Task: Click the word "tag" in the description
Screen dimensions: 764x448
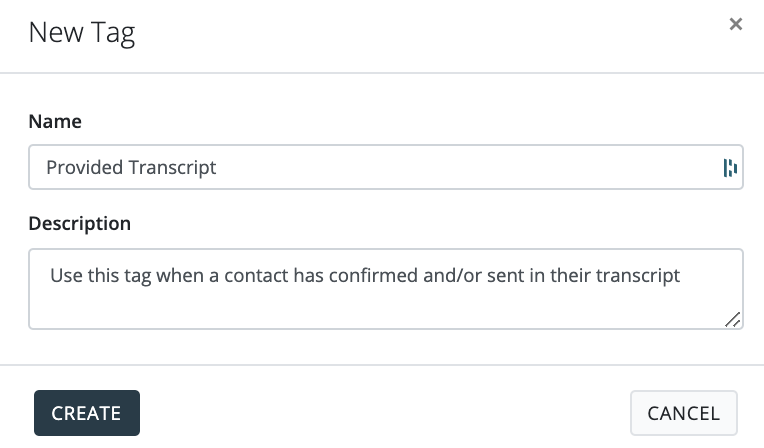Action: [x=143, y=275]
